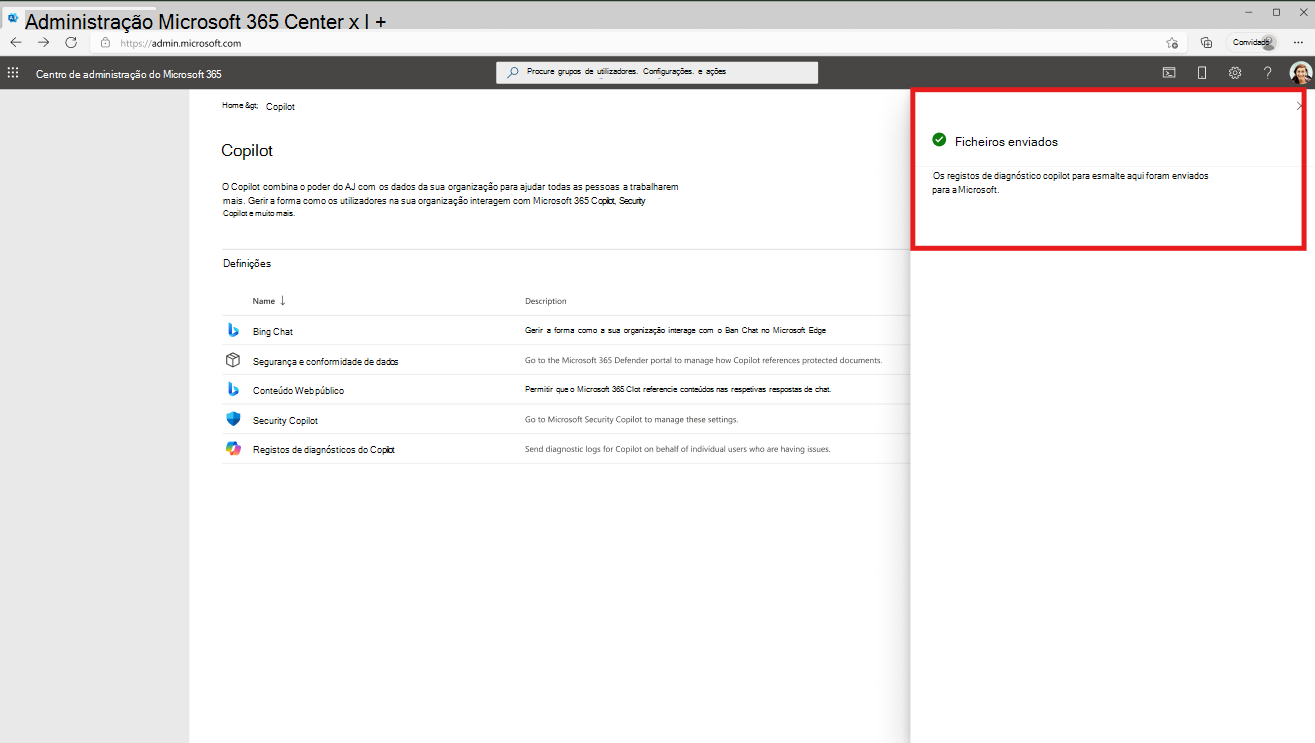Click the Copilot diagnostics logs icon

[233, 449]
